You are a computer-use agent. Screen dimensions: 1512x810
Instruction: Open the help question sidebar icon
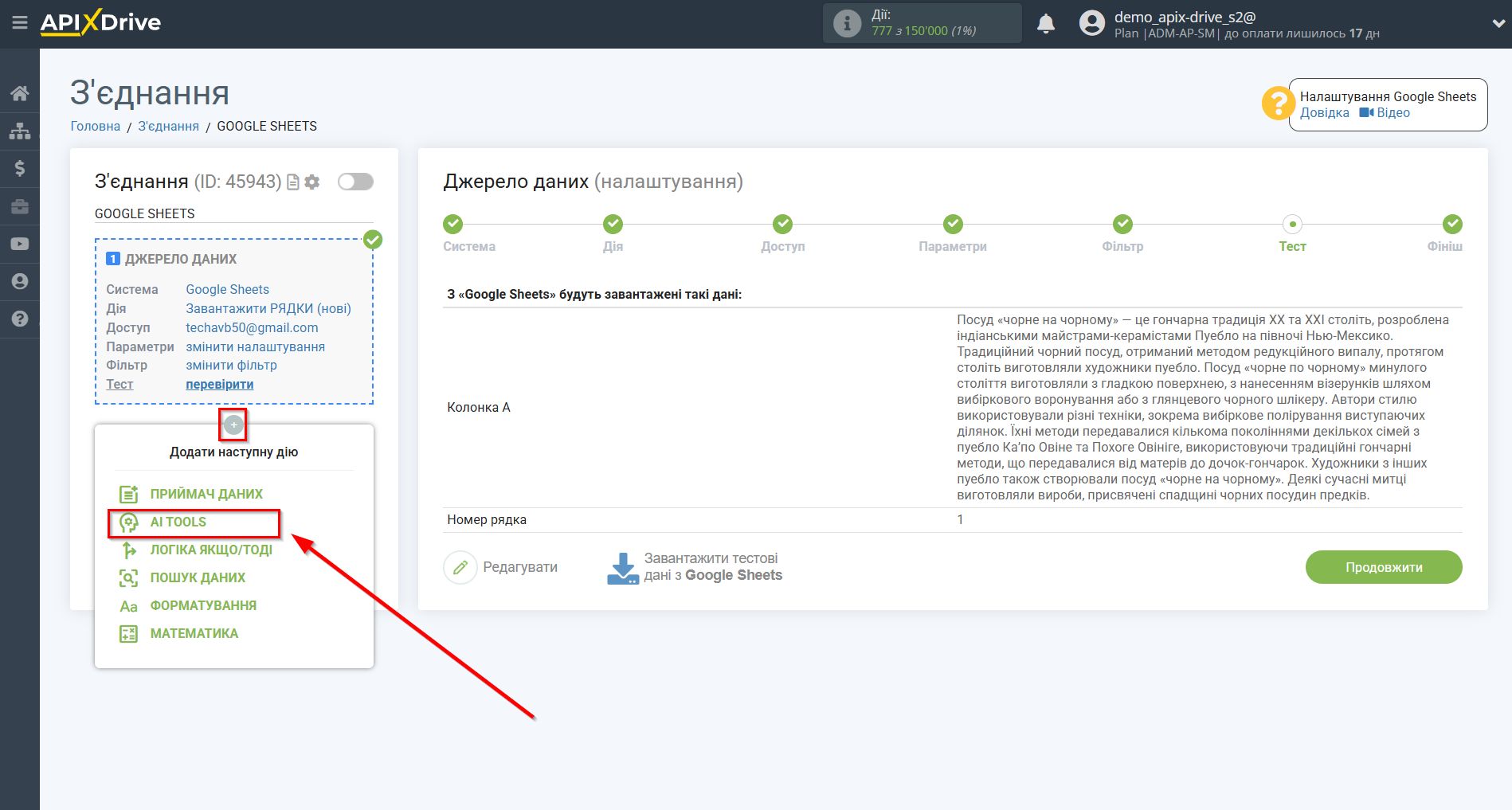[20, 319]
